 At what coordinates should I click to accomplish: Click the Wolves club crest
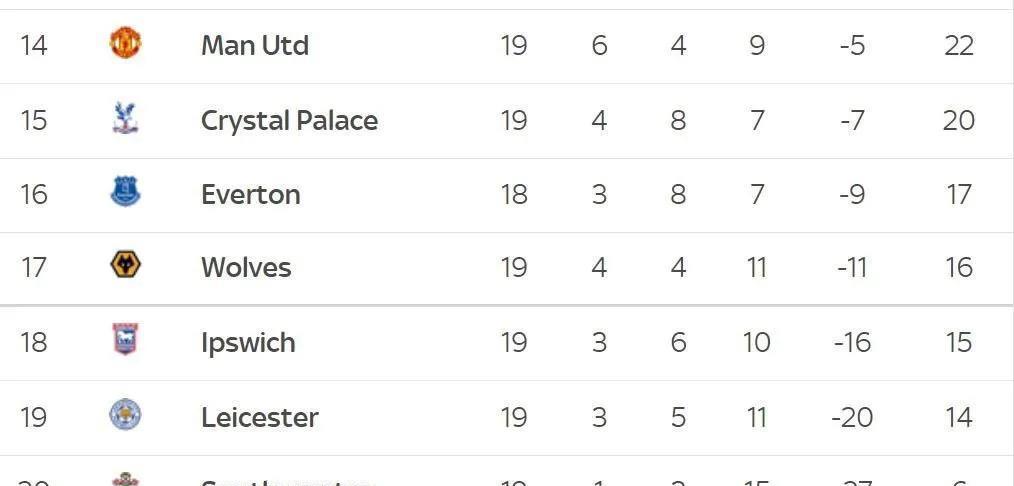125,265
